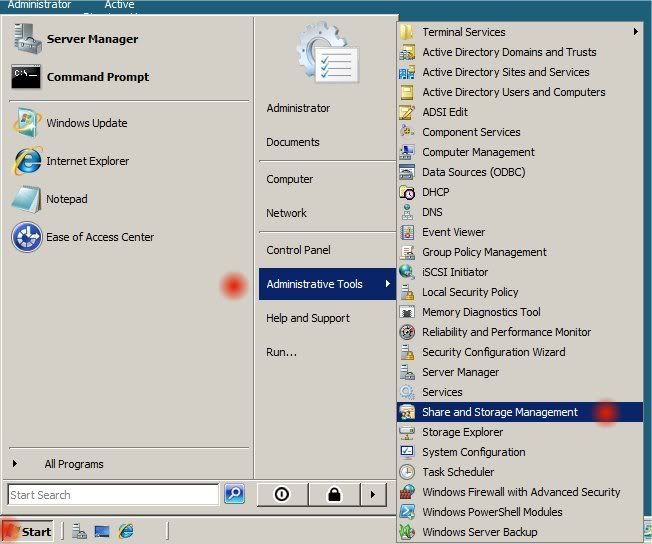Click the user account picture thumbnail
Screen dimensions: 652x544
pyautogui.click(x=328, y=54)
